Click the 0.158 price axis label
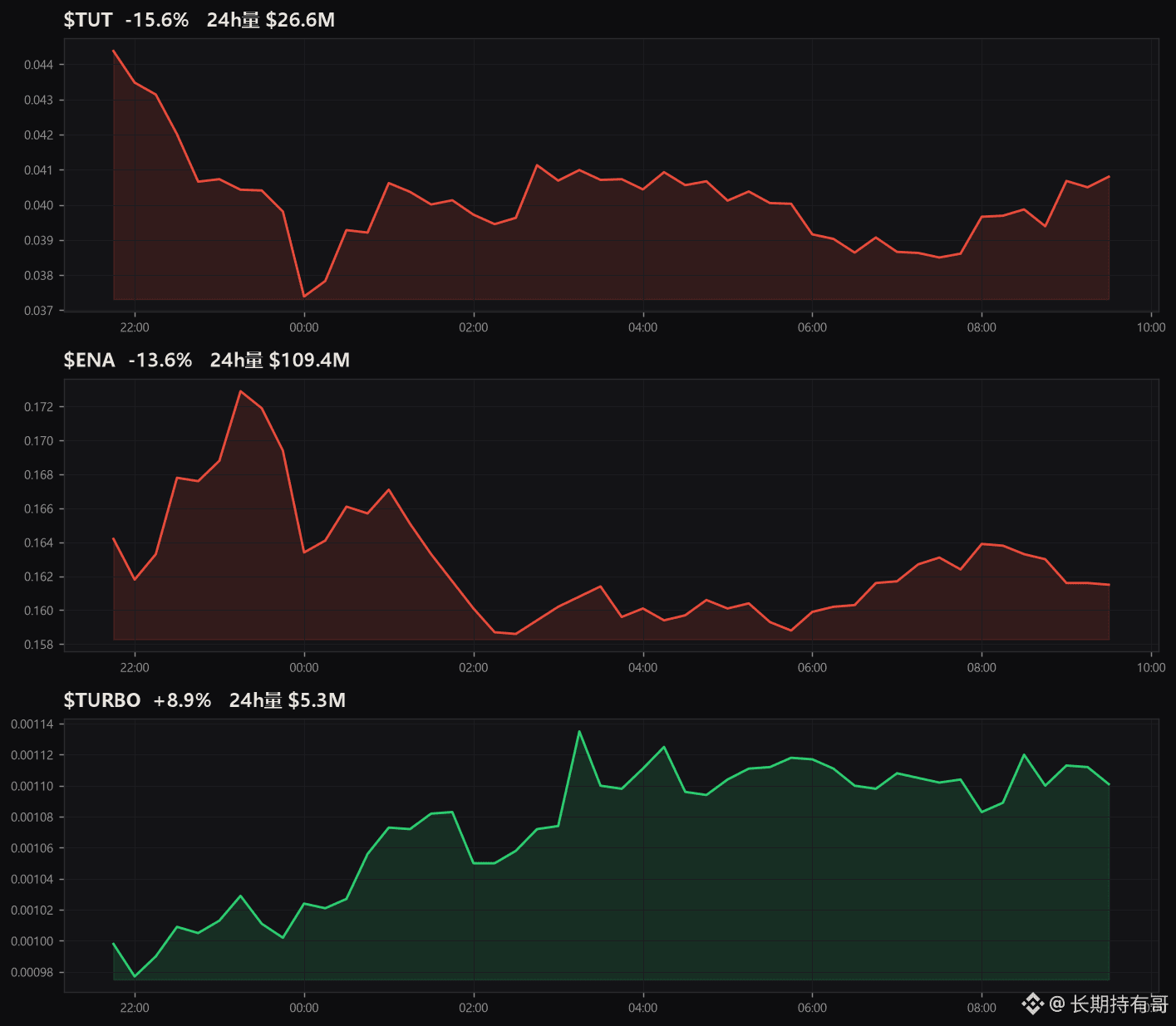The image size is (1176, 1026). [x=38, y=645]
